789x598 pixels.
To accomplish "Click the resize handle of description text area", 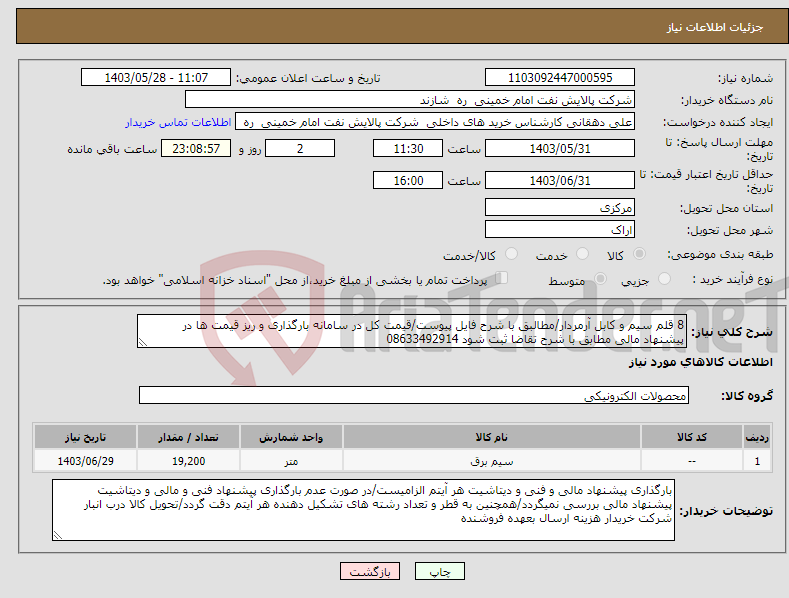I will [142, 342].
